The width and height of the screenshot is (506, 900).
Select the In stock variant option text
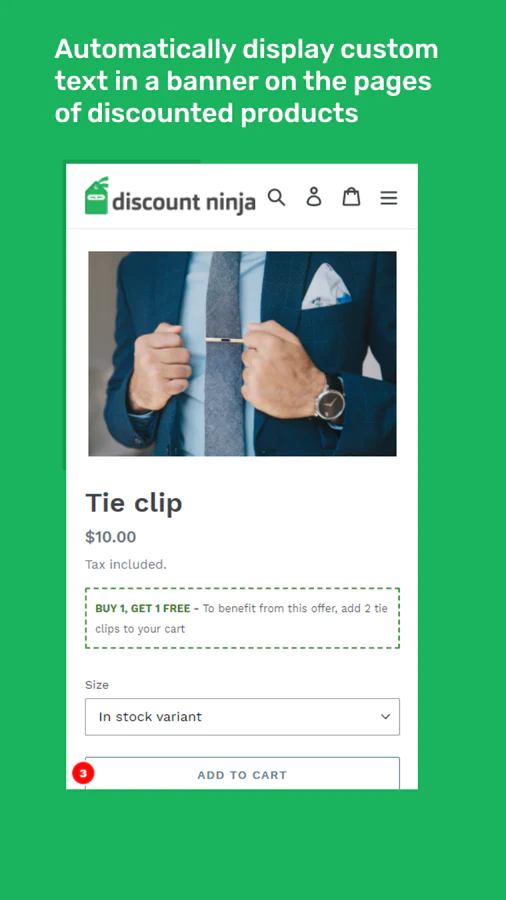click(x=150, y=716)
